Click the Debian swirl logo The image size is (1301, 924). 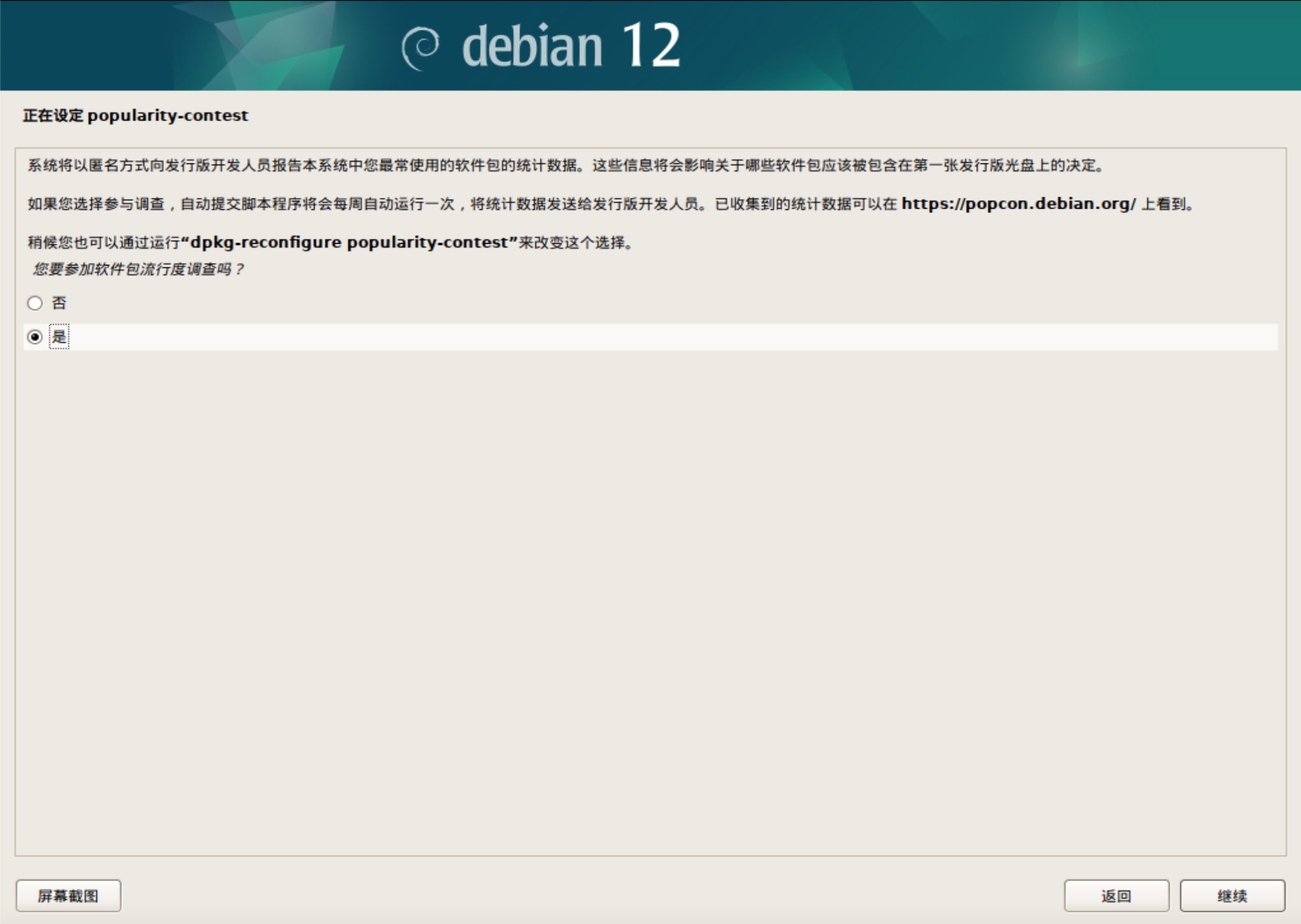click(420, 48)
